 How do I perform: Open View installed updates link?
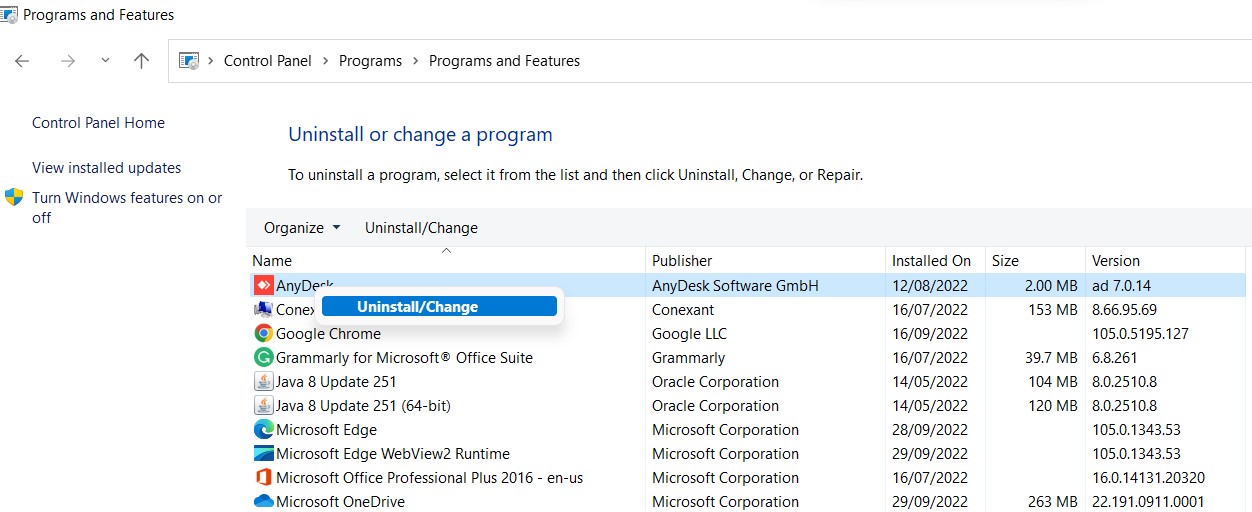106,168
